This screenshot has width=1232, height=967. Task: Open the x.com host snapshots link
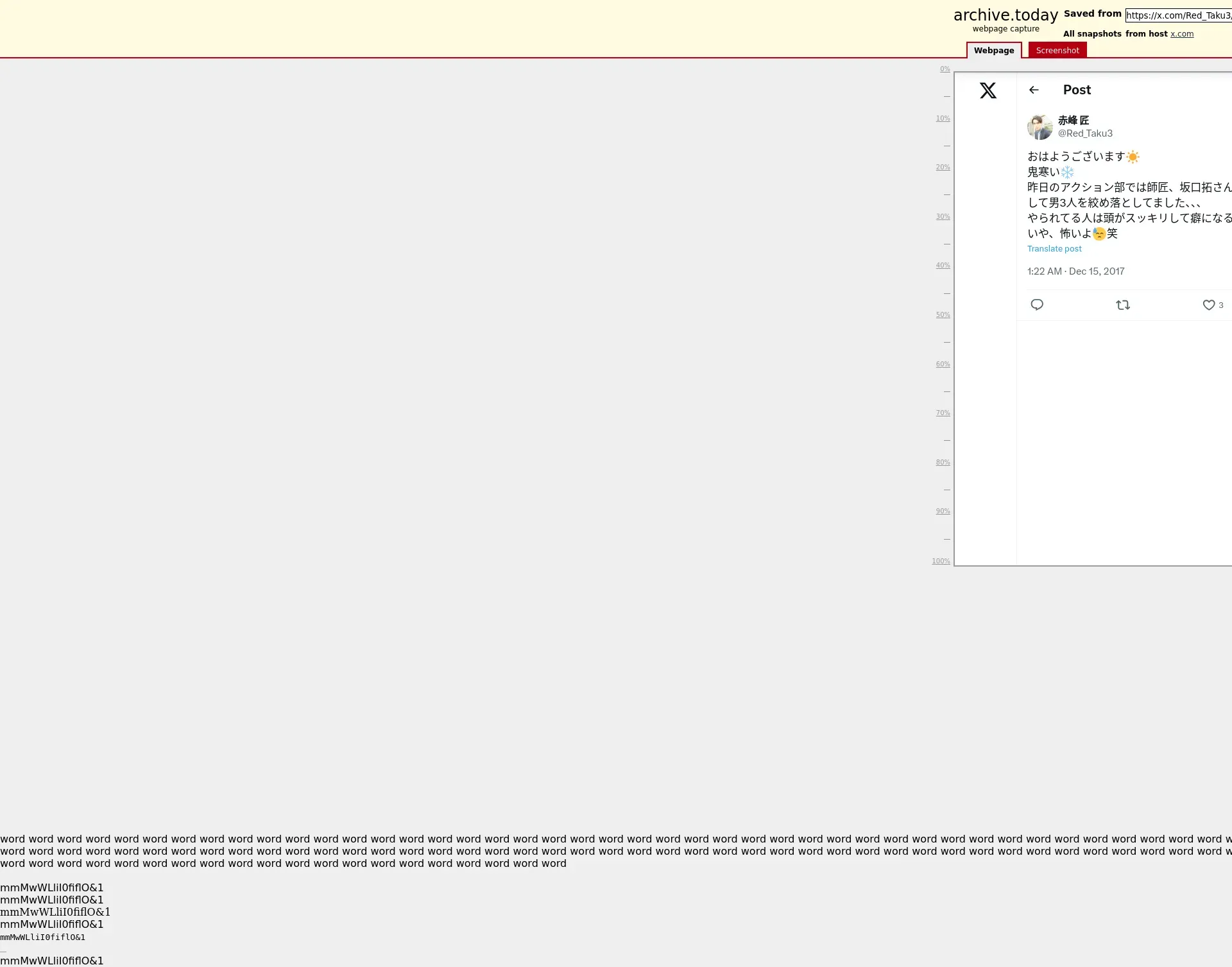pos(1181,34)
